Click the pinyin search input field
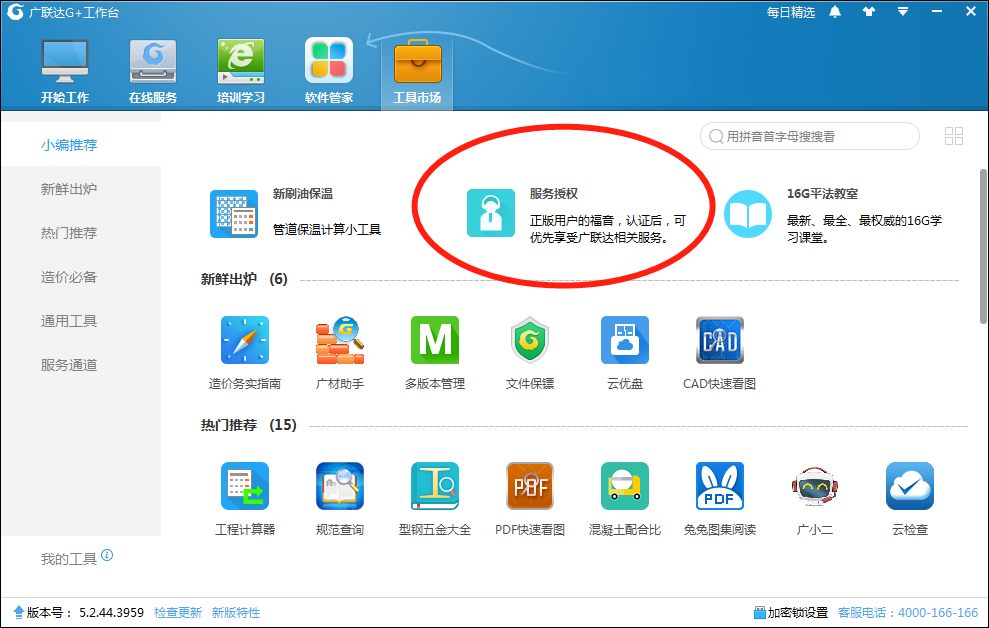 tap(810, 136)
